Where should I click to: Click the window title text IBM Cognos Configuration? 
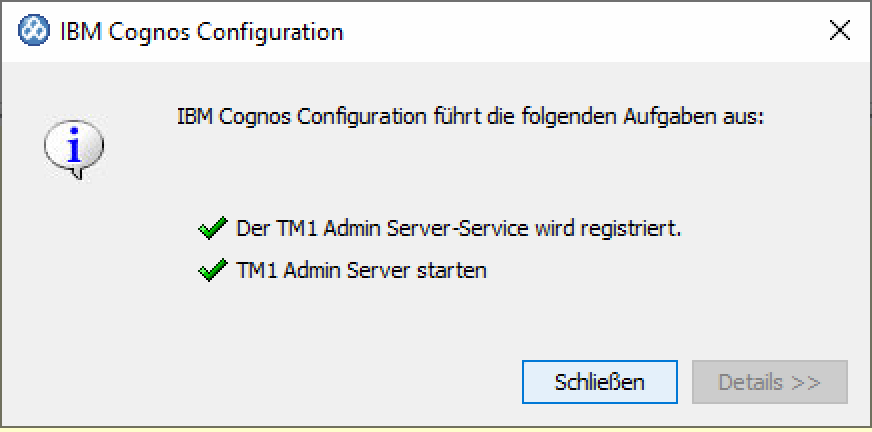tap(202, 32)
